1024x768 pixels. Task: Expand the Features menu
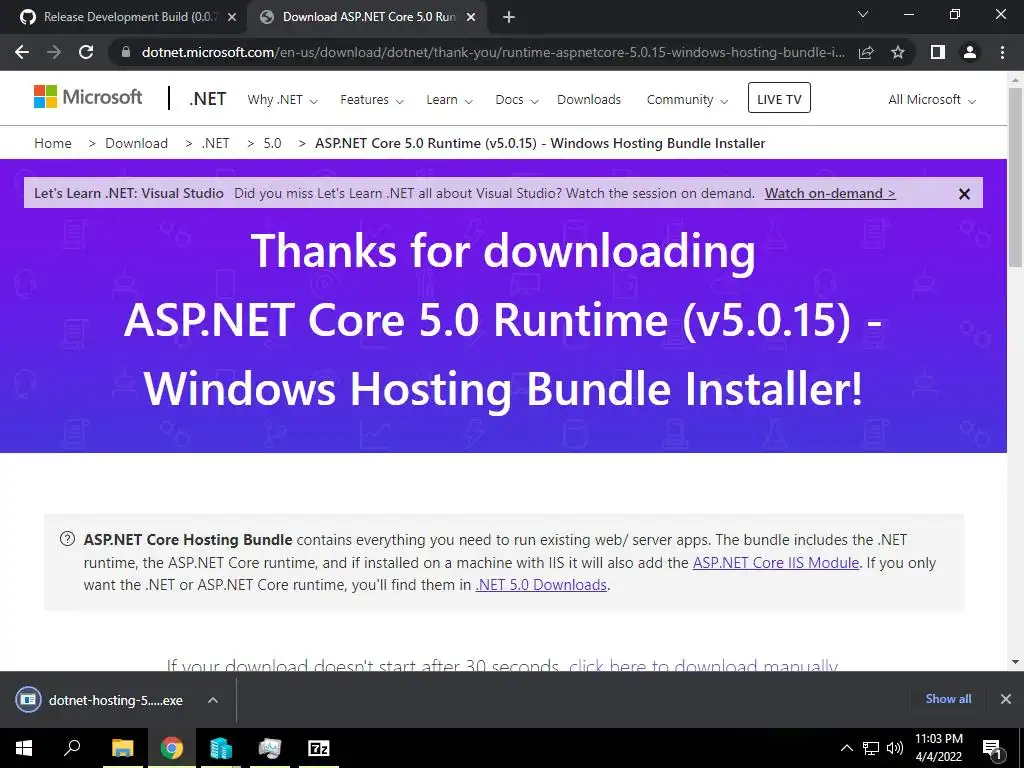(372, 99)
